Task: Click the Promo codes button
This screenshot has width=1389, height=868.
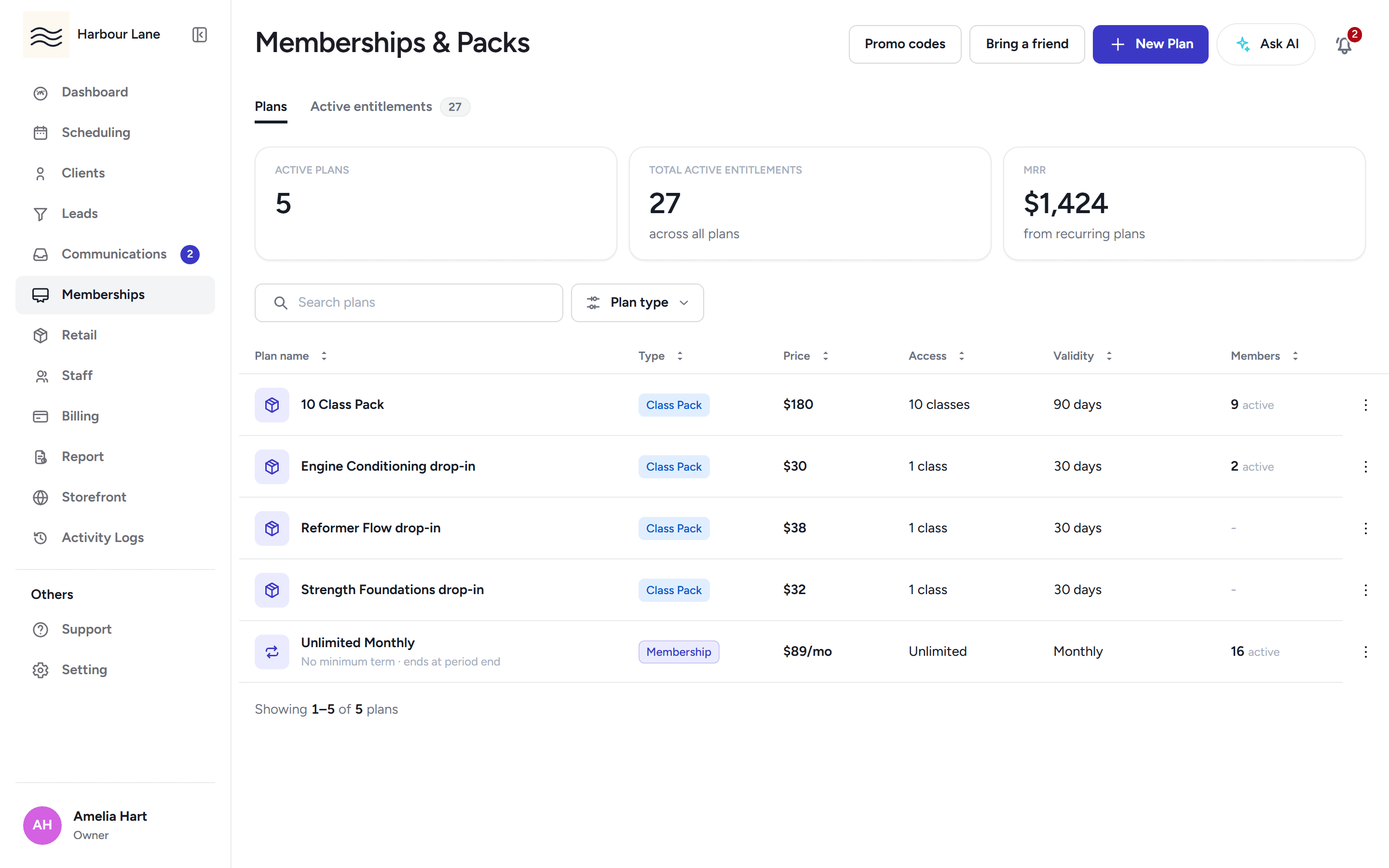Action: [x=905, y=44]
